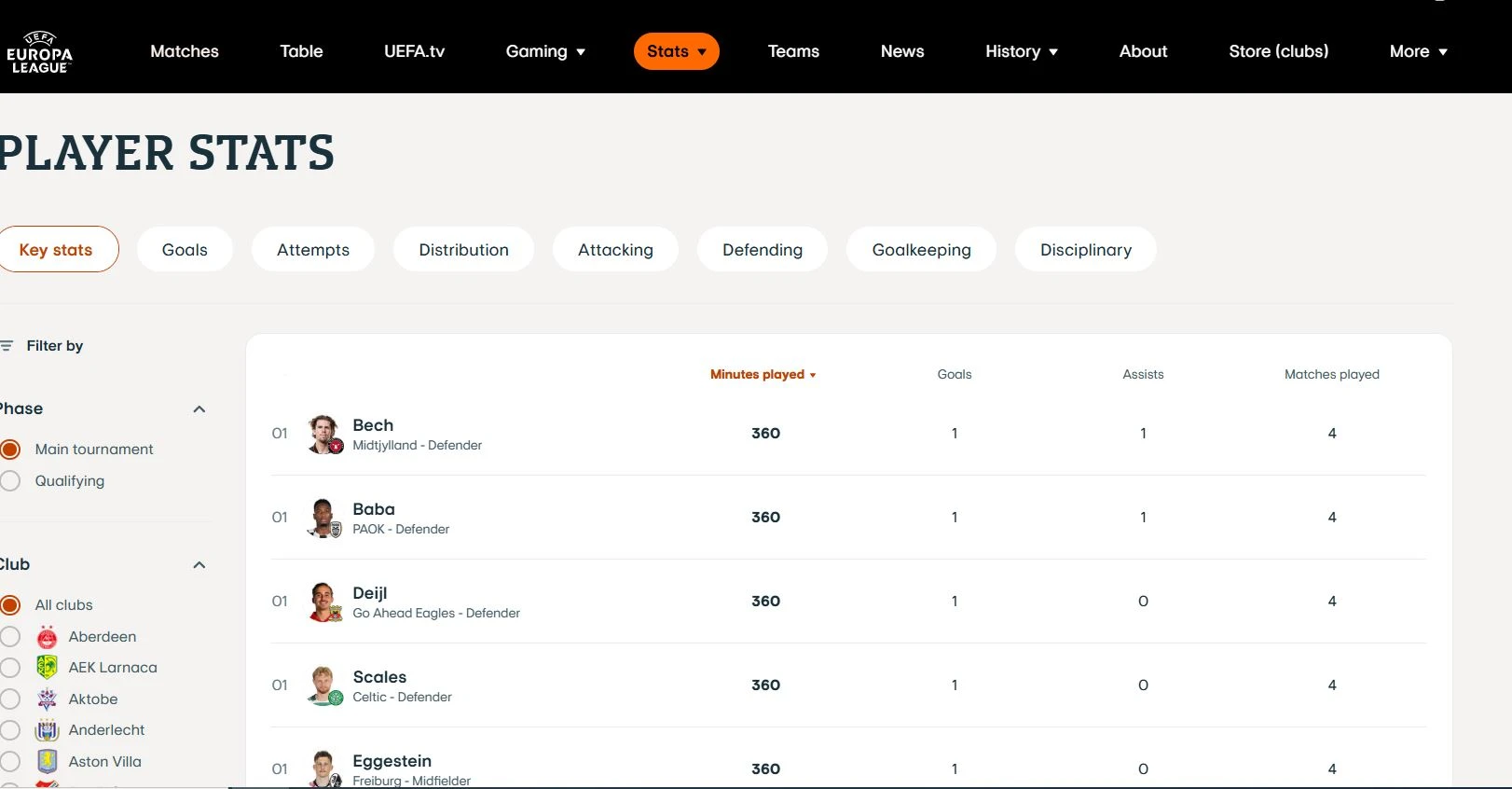The height and width of the screenshot is (789, 1512).
Task: Click the UEFA Europa League logo
Action: (39, 52)
